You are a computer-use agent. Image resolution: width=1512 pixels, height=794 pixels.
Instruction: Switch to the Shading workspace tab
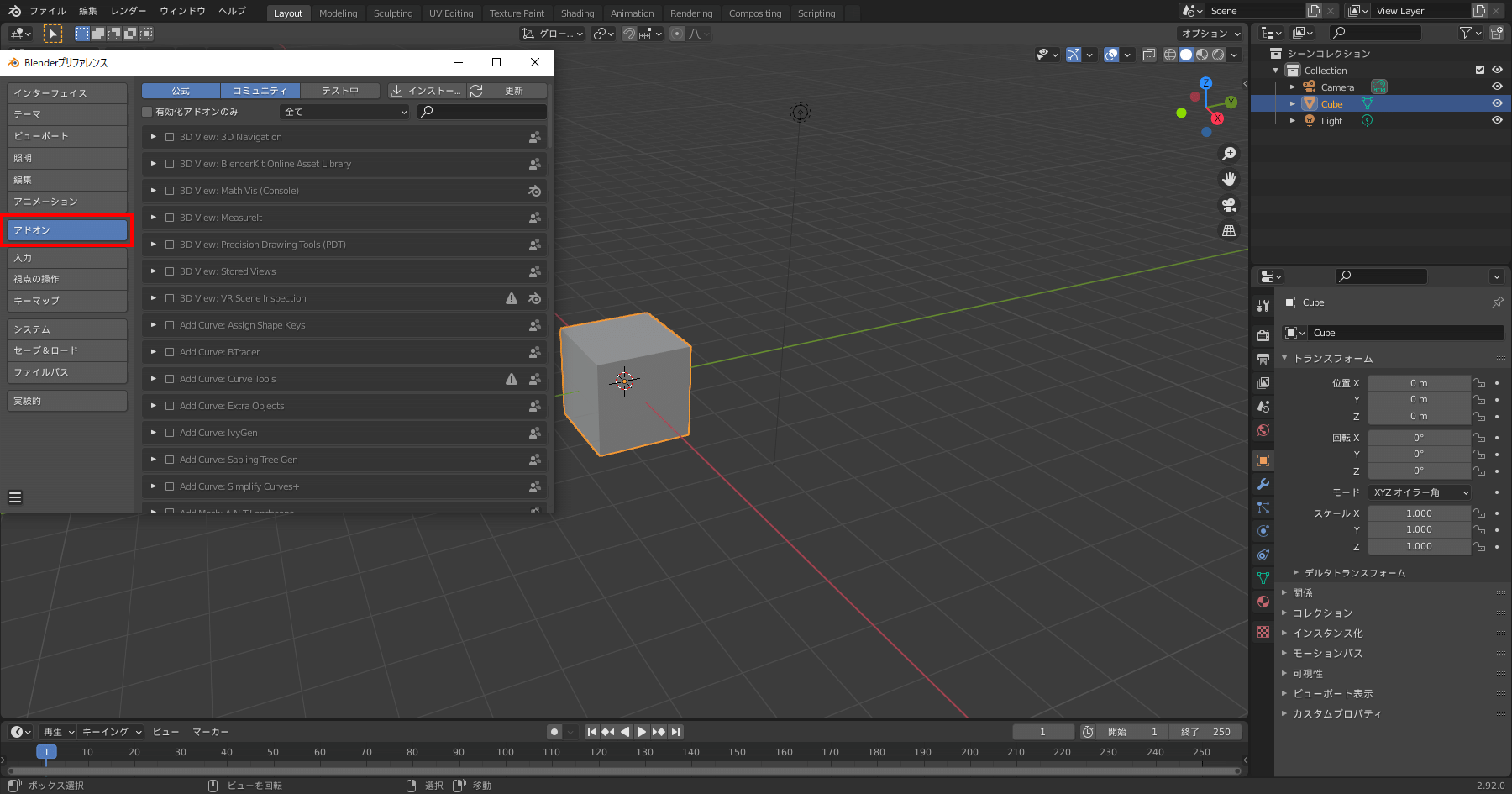(x=577, y=13)
